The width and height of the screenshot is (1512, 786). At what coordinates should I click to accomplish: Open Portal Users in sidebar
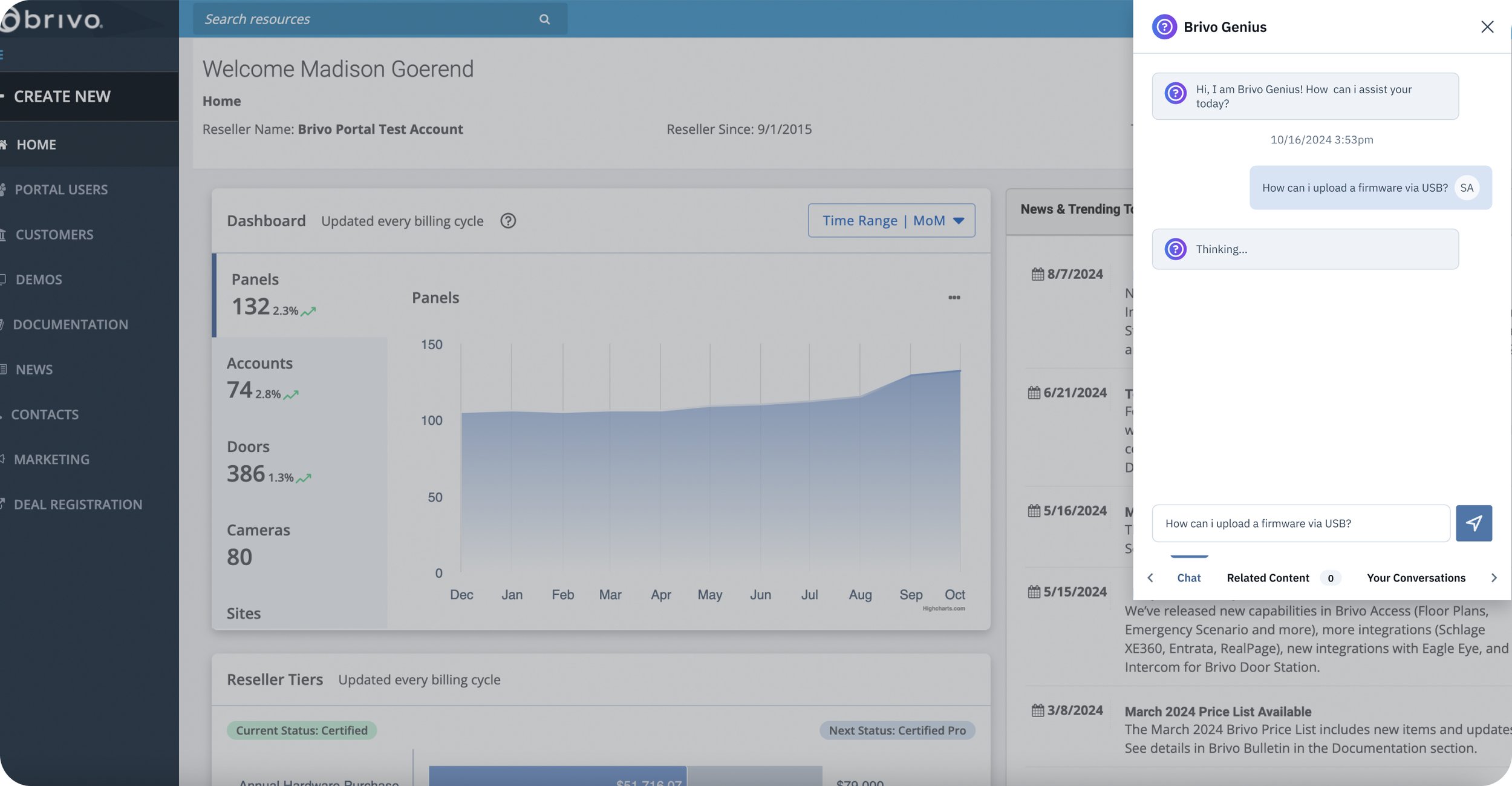(x=61, y=190)
